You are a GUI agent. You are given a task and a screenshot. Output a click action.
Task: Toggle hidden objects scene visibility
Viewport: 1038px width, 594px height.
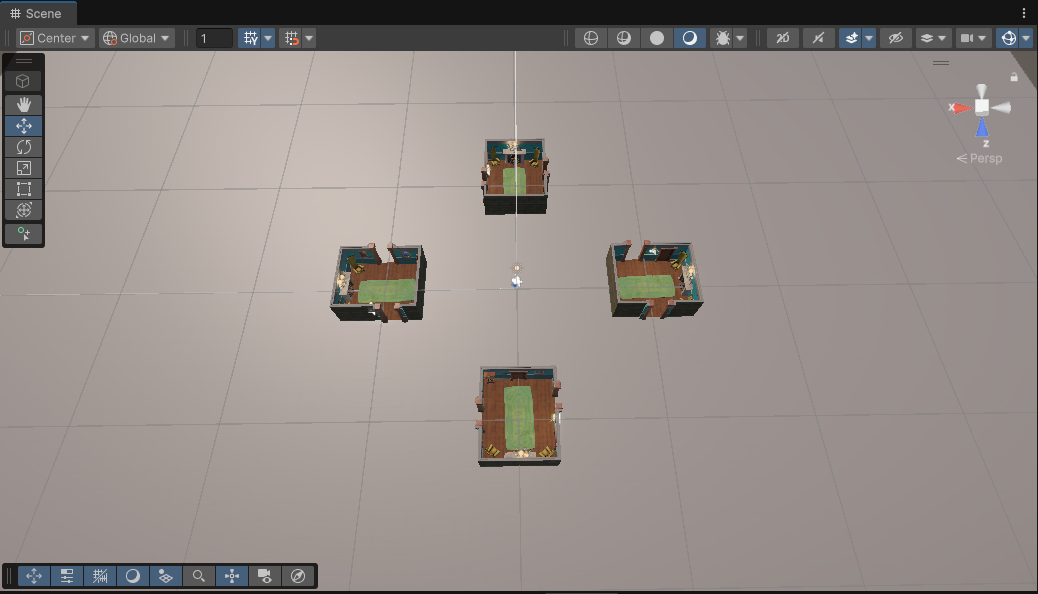(895, 38)
